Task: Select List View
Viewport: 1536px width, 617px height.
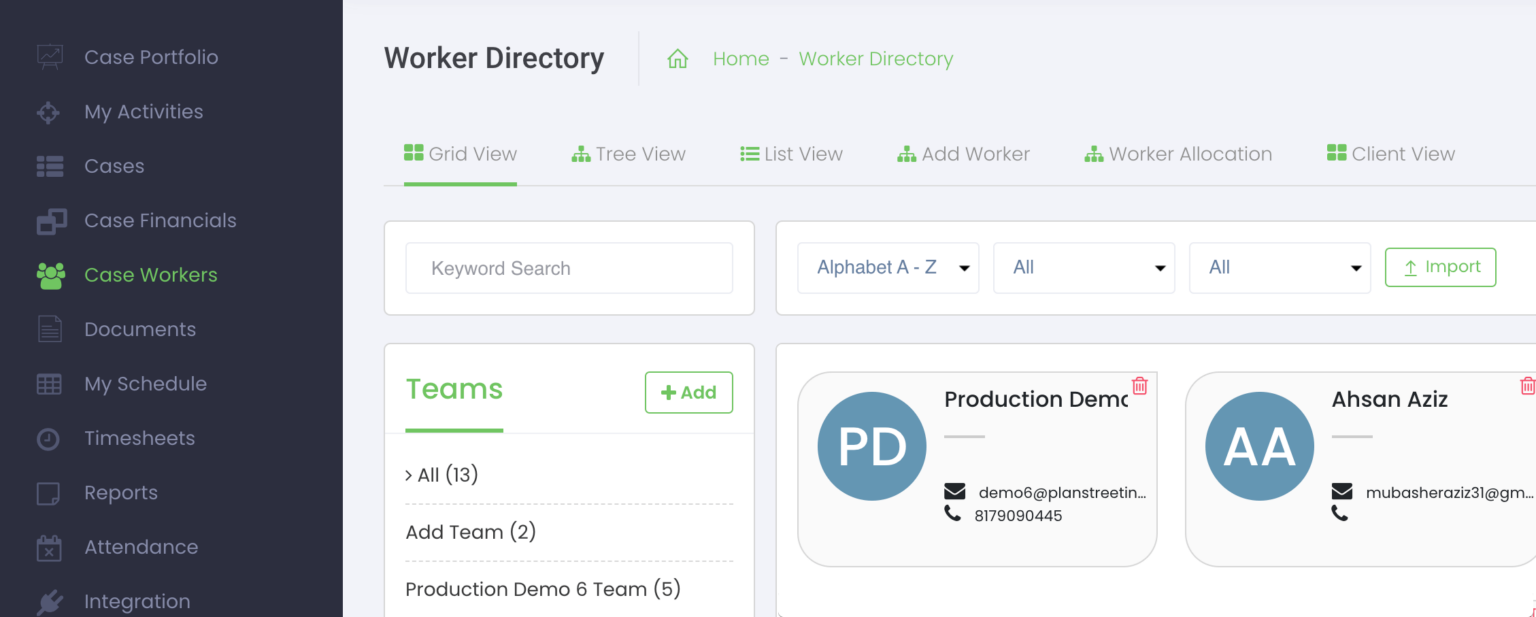Action: click(791, 154)
